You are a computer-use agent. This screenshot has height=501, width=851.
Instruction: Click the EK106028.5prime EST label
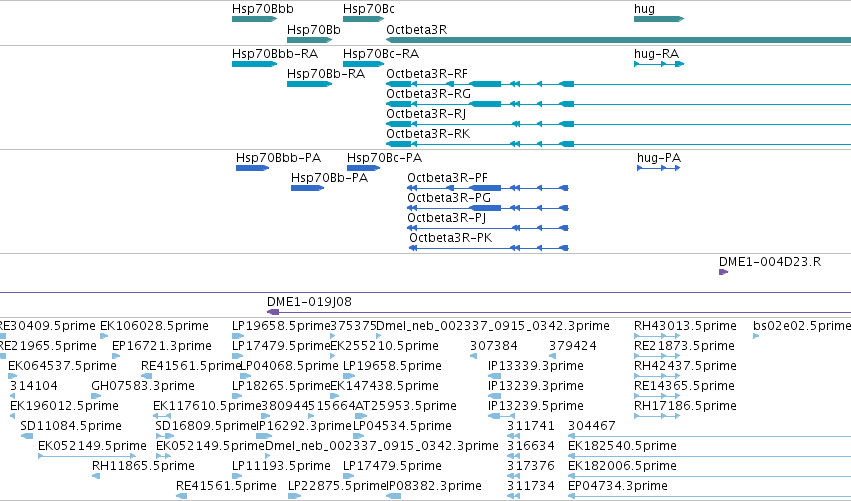click(154, 326)
